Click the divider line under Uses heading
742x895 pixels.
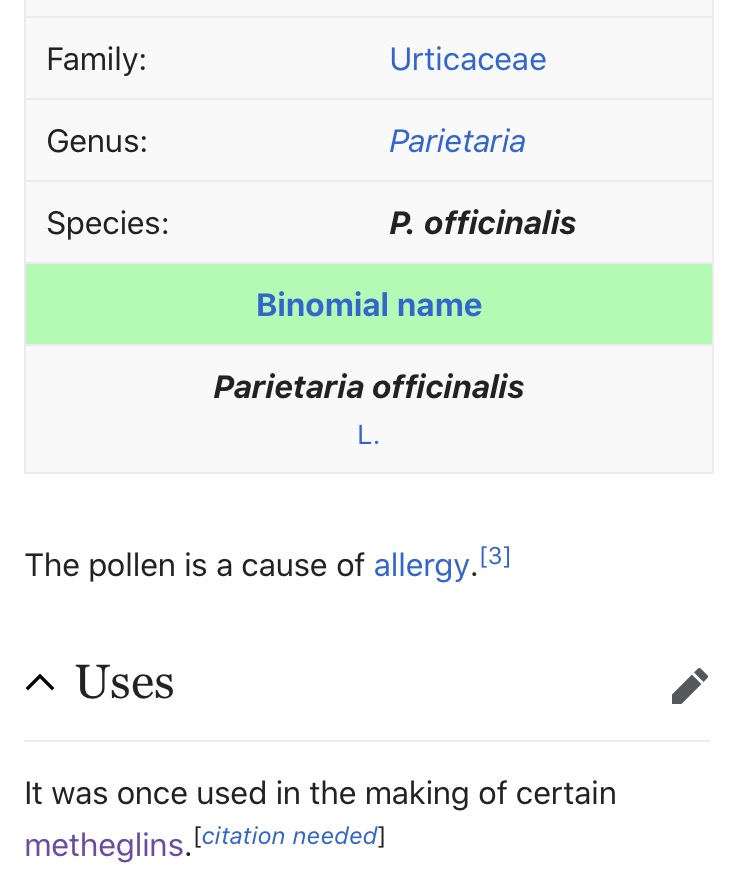click(x=367, y=741)
